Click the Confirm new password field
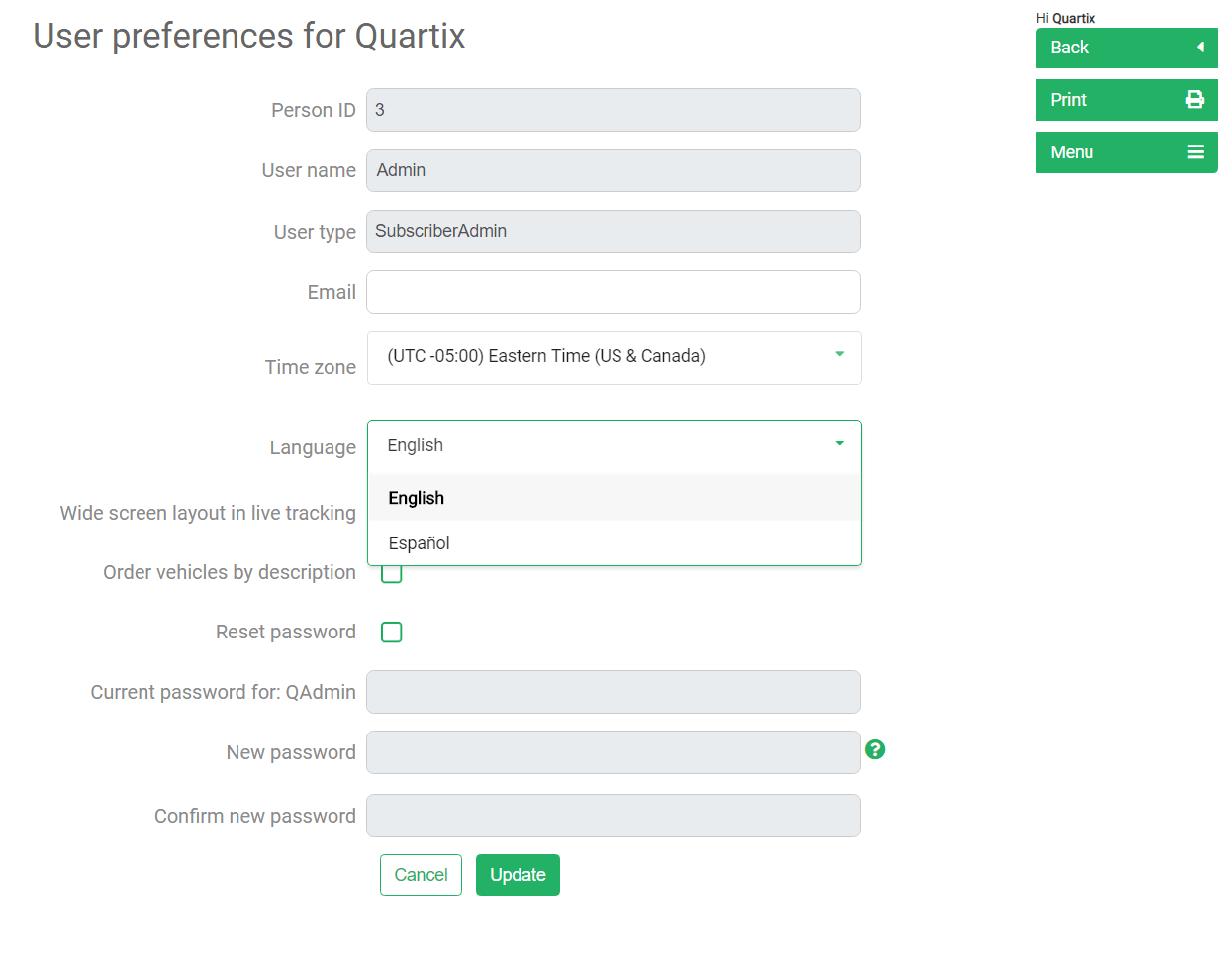The width and height of the screenshot is (1232, 979). [x=614, y=816]
